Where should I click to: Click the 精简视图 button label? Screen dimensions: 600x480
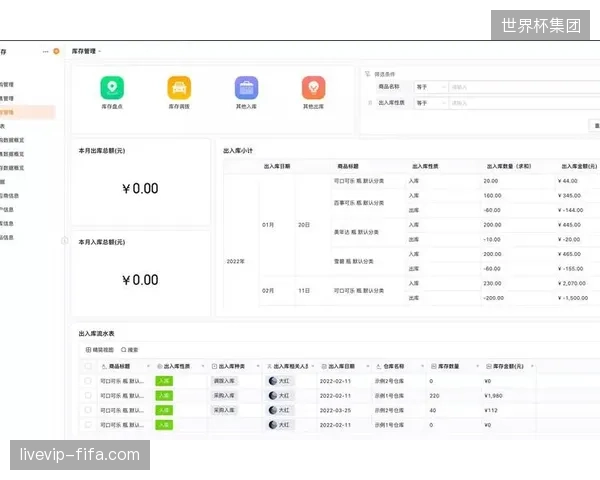point(103,350)
